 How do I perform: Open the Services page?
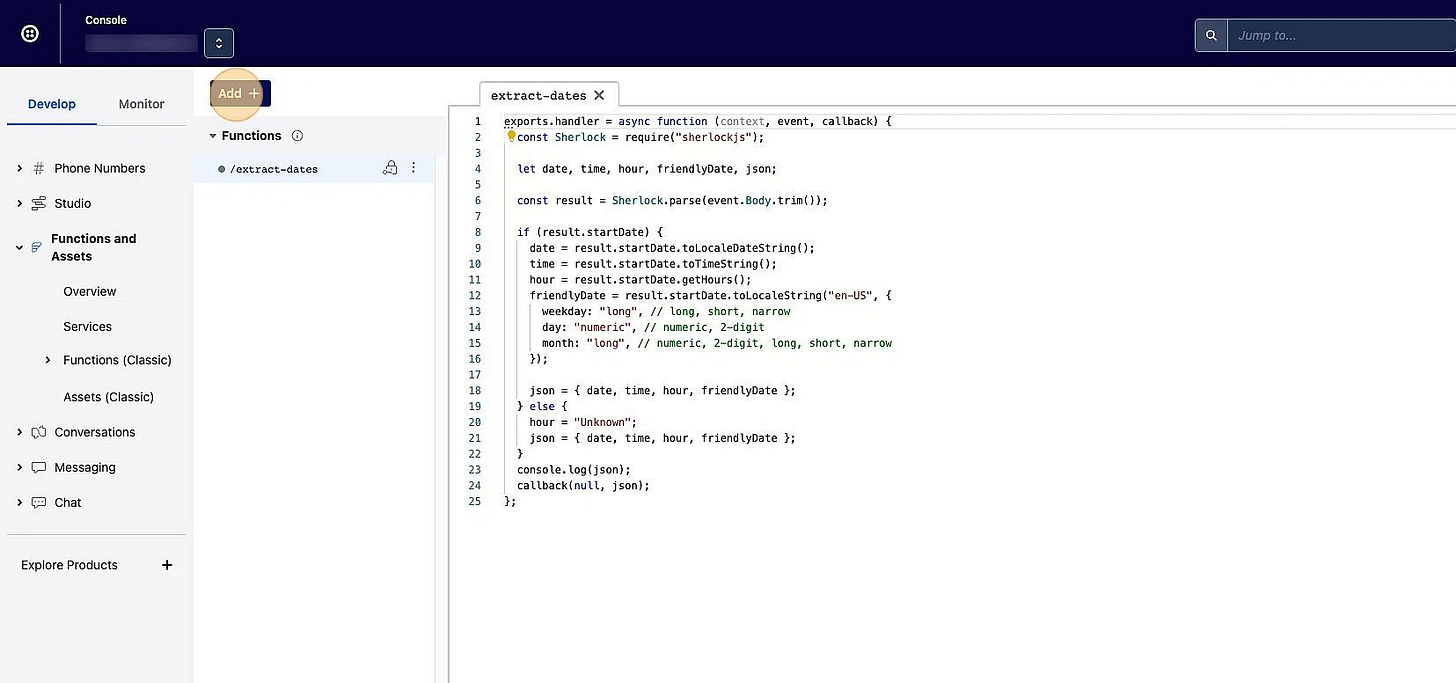[x=88, y=327]
